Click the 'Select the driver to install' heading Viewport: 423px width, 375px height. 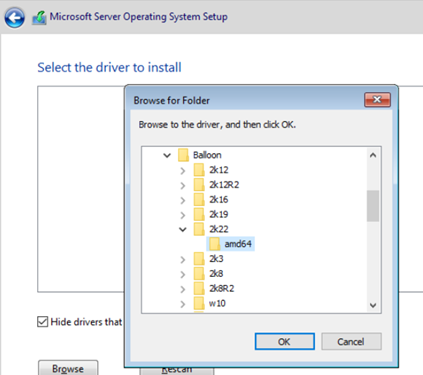tap(109, 67)
